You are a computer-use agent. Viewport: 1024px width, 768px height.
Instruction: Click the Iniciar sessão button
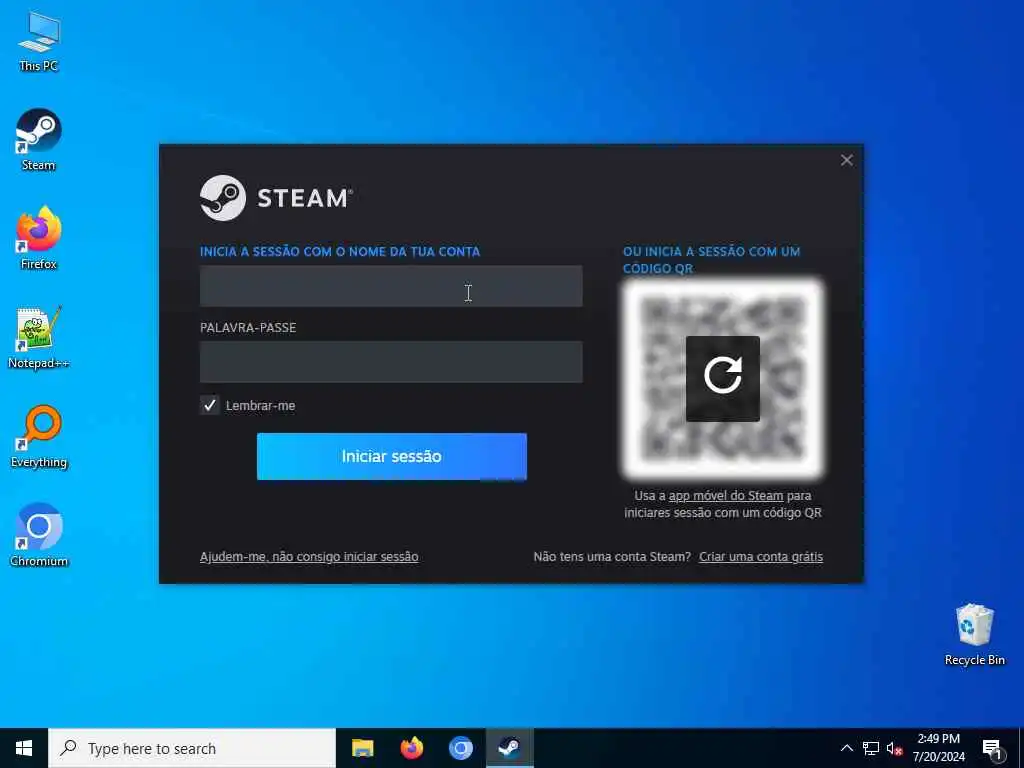[x=391, y=456]
